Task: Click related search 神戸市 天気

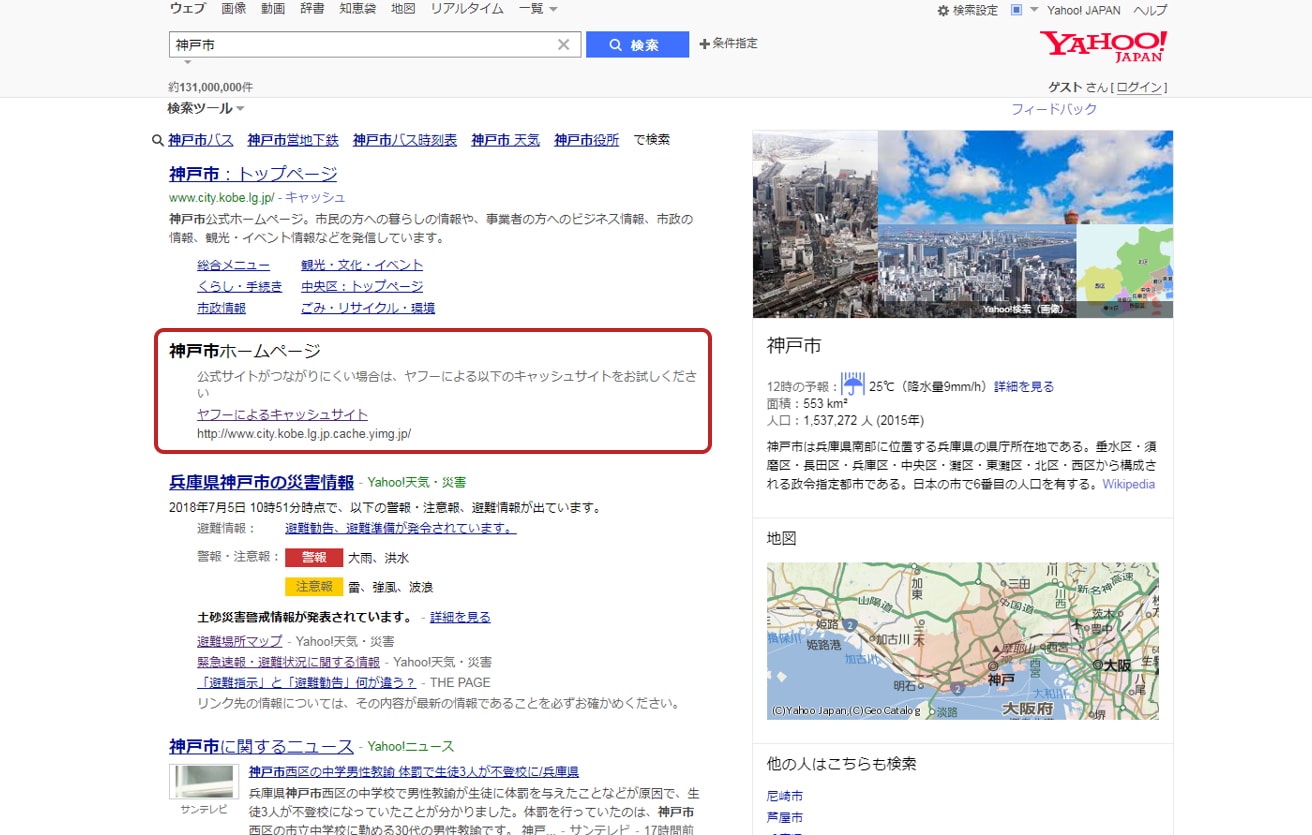Action: (506, 140)
